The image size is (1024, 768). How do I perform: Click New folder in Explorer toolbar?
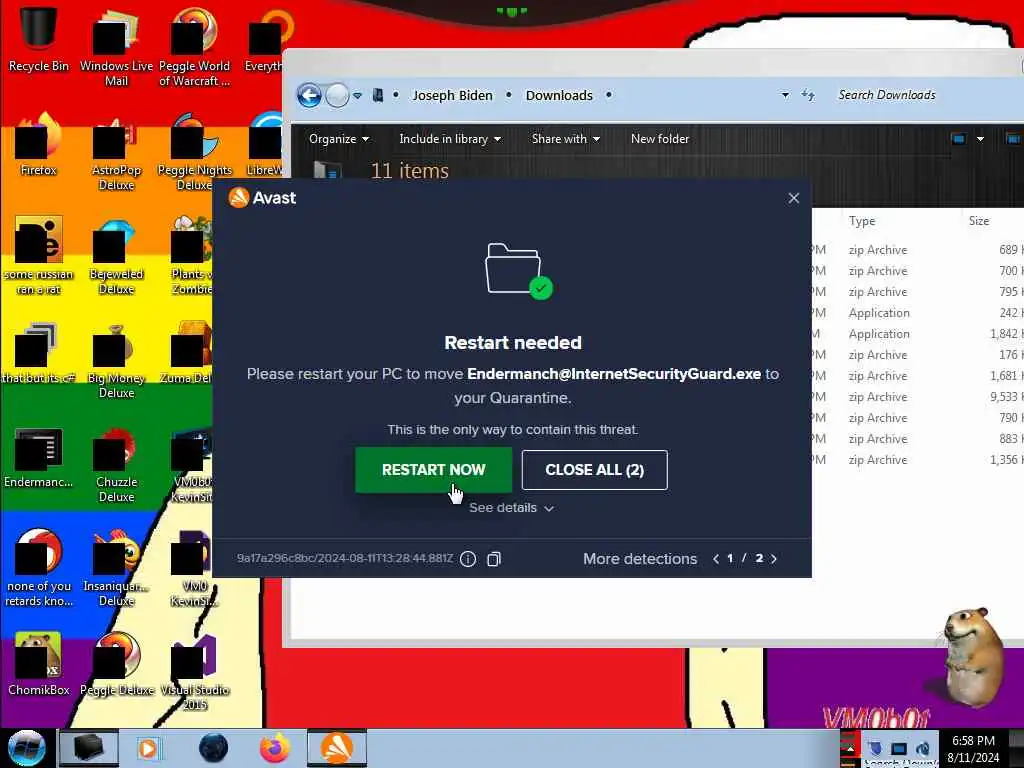[x=660, y=138]
